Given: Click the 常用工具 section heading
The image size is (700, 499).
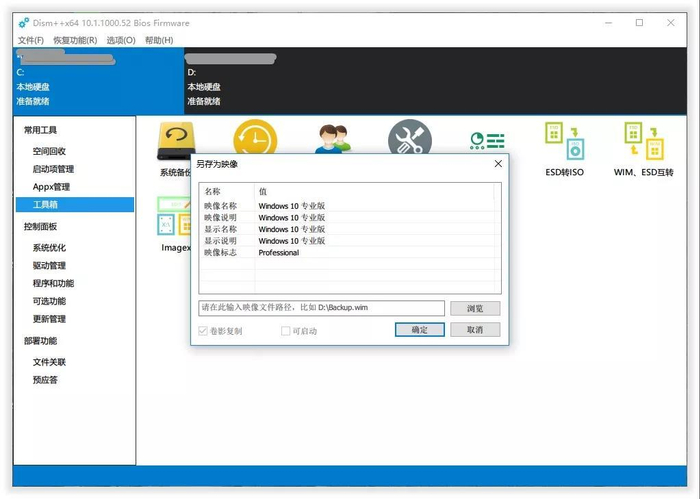Looking at the screenshot, I should tap(40, 130).
